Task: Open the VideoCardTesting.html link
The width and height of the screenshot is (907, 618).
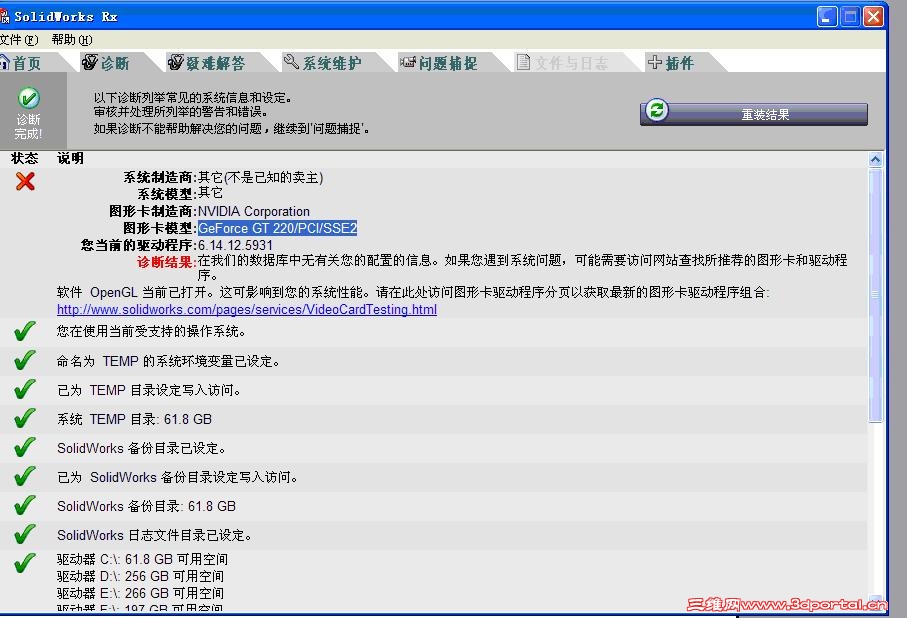Action: click(x=247, y=310)
